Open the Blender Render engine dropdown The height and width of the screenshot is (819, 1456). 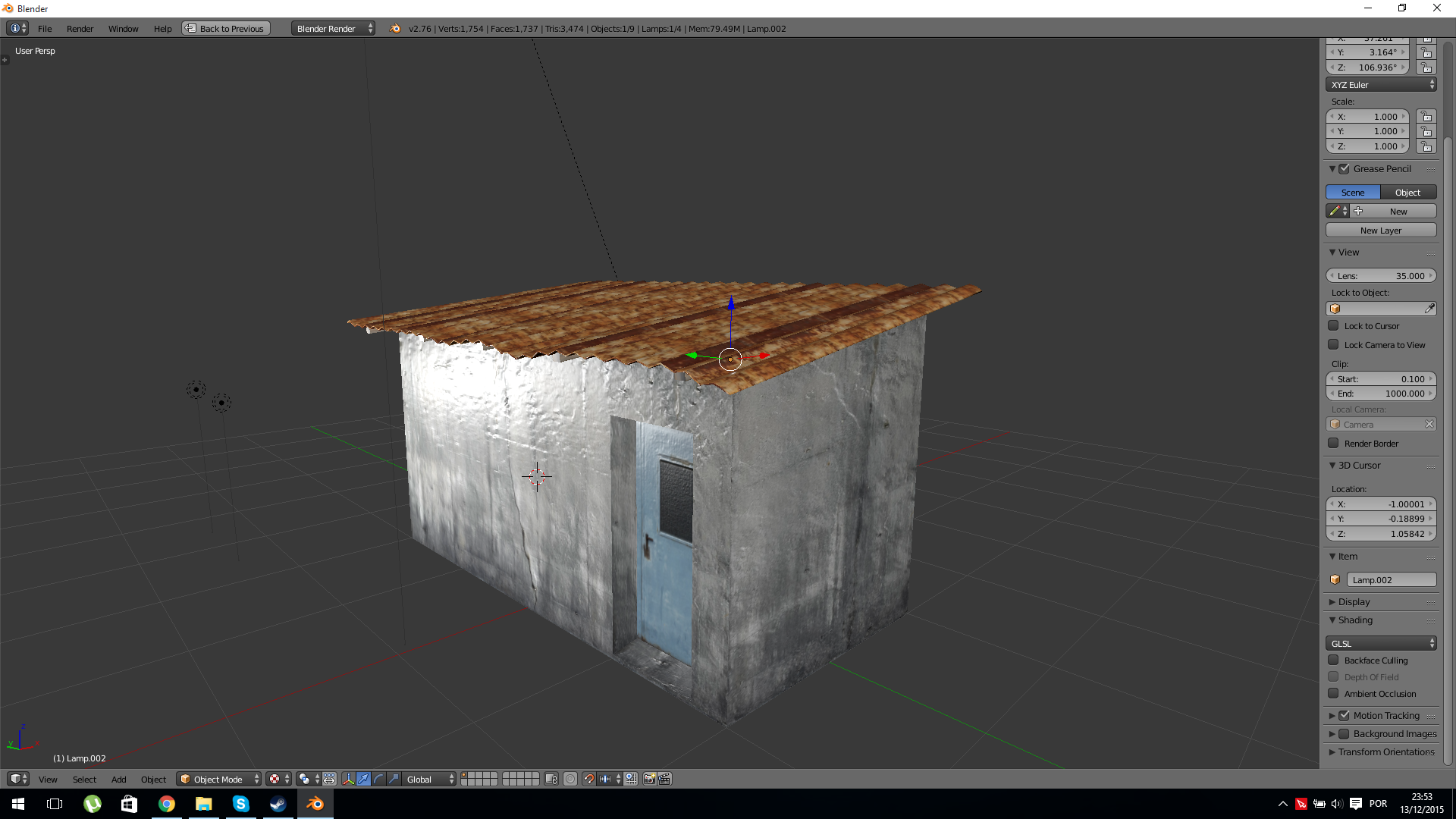coord(333,28)
